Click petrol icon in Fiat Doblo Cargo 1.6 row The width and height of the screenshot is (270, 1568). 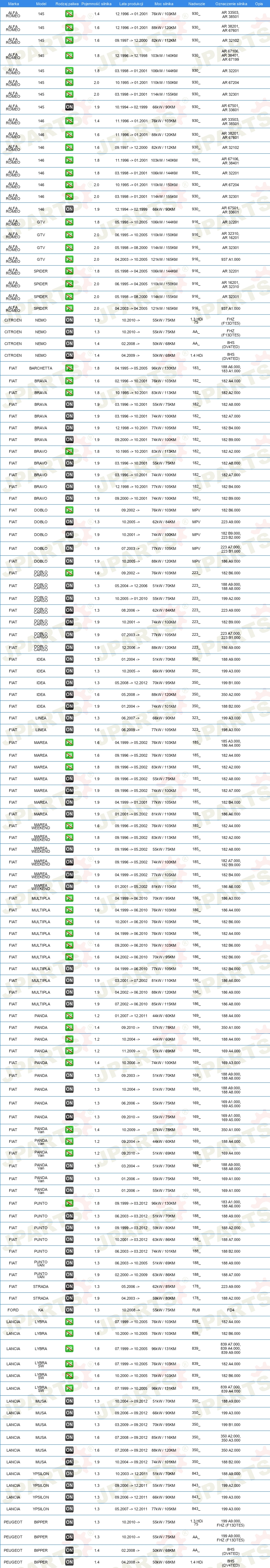coord(69,573)
